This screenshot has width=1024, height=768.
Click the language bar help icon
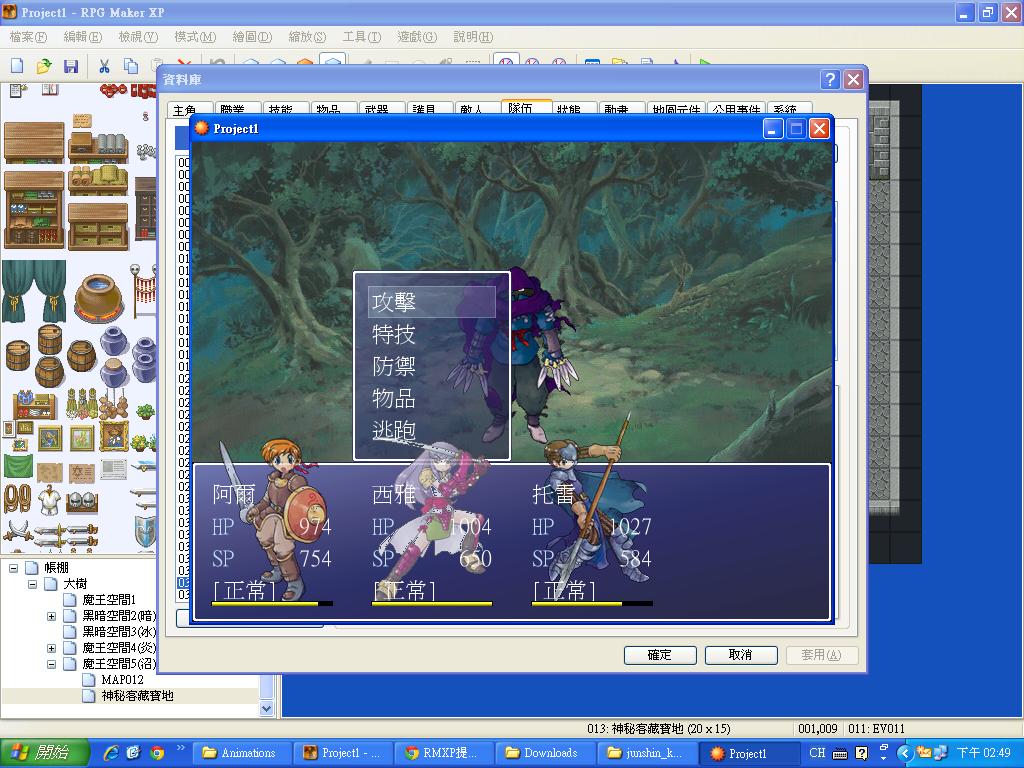pos(861,753)
